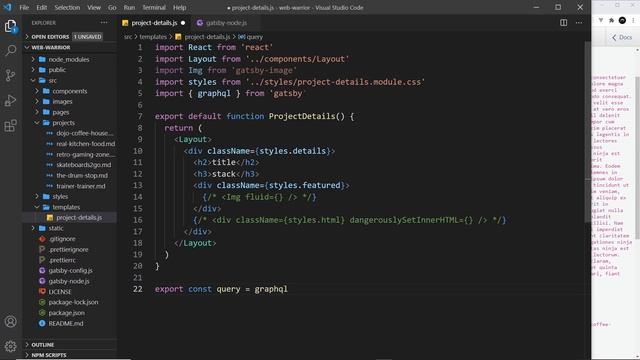Click the Split Editor Right icon
640x360 pixels.
click(x=563, y=23)
